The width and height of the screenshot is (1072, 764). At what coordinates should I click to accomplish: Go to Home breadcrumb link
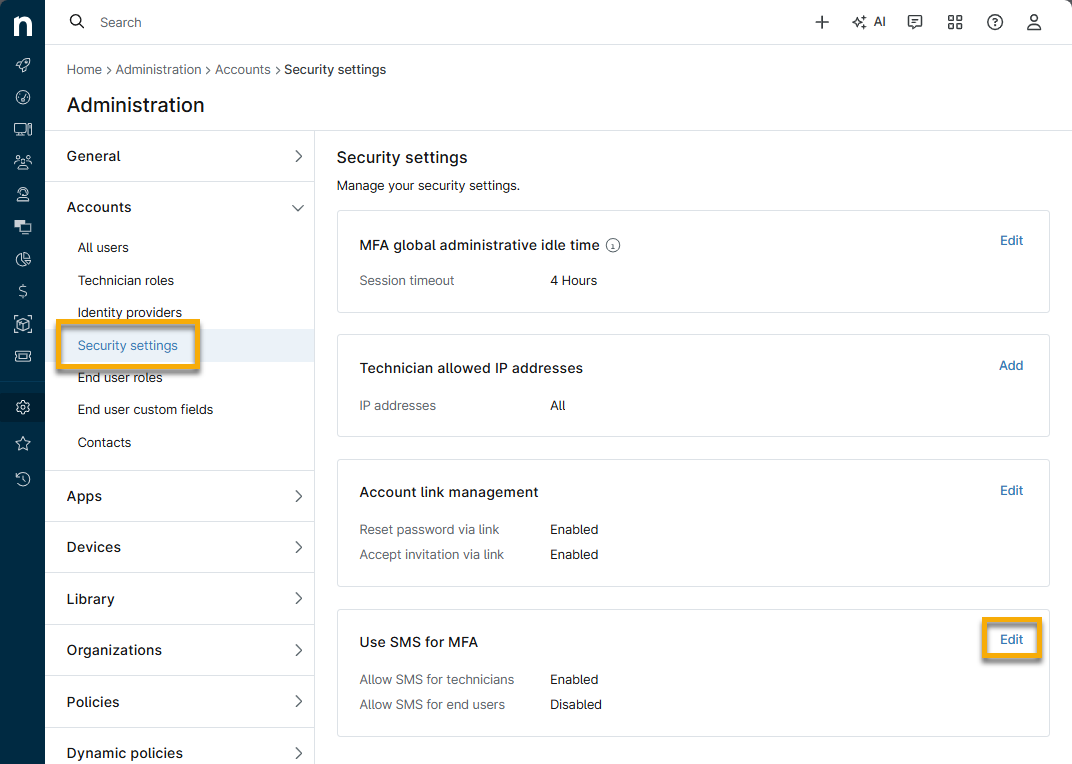click(84, 70)
